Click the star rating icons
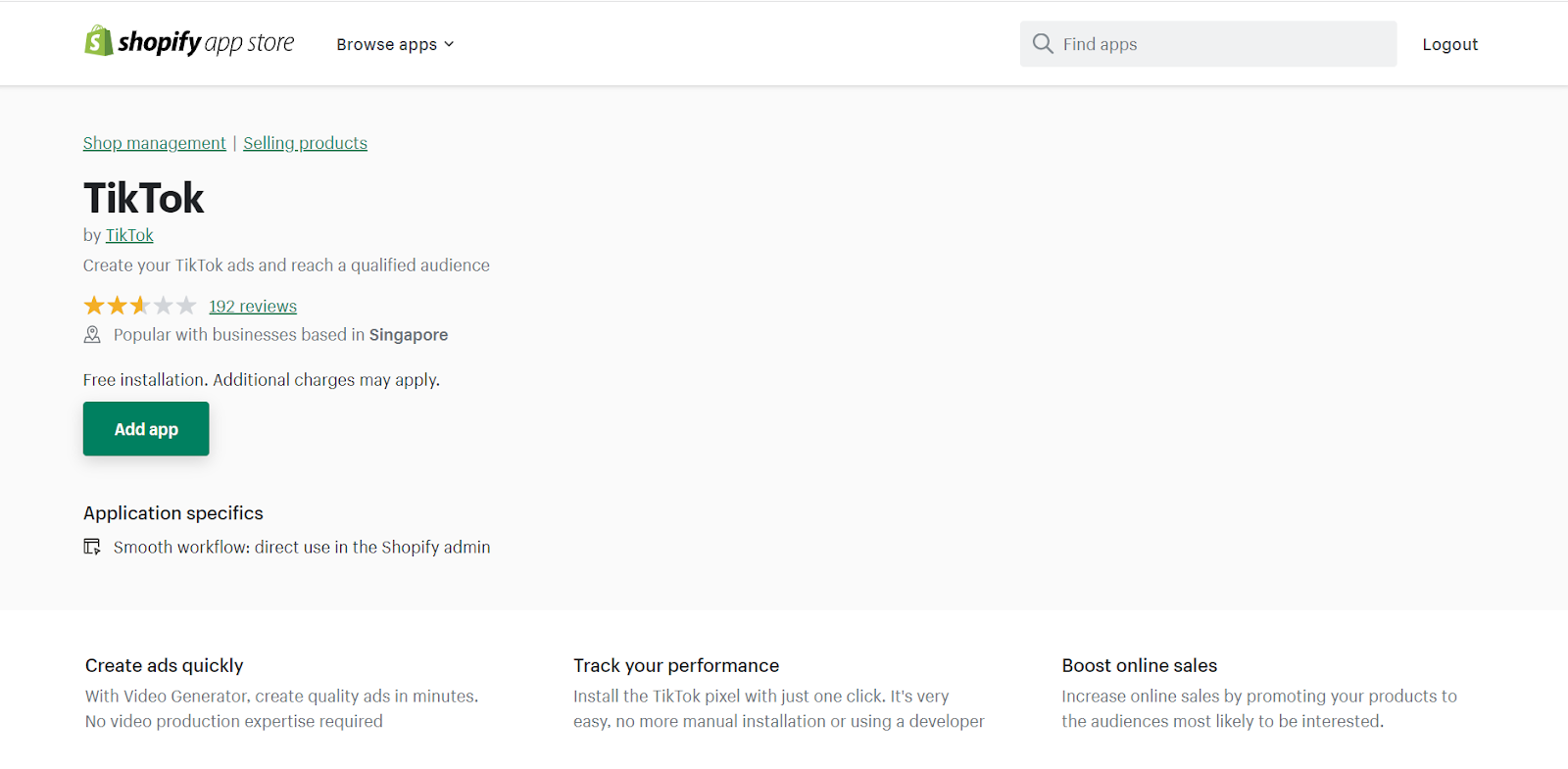Viewport: 1568px width, 769px height. [140, 306]
